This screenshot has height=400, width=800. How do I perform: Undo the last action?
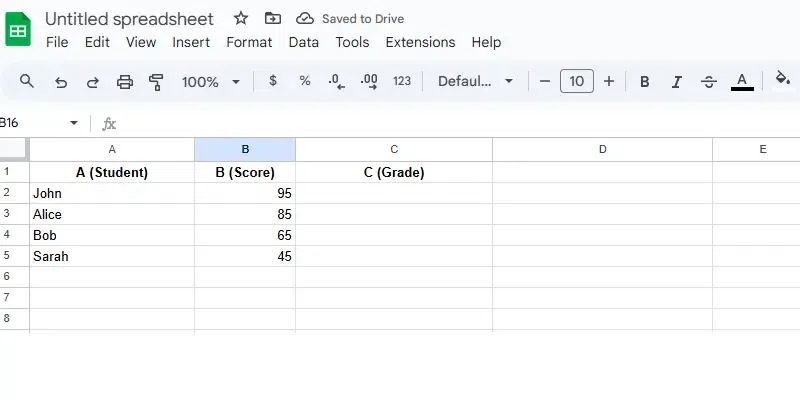[61, 82]
